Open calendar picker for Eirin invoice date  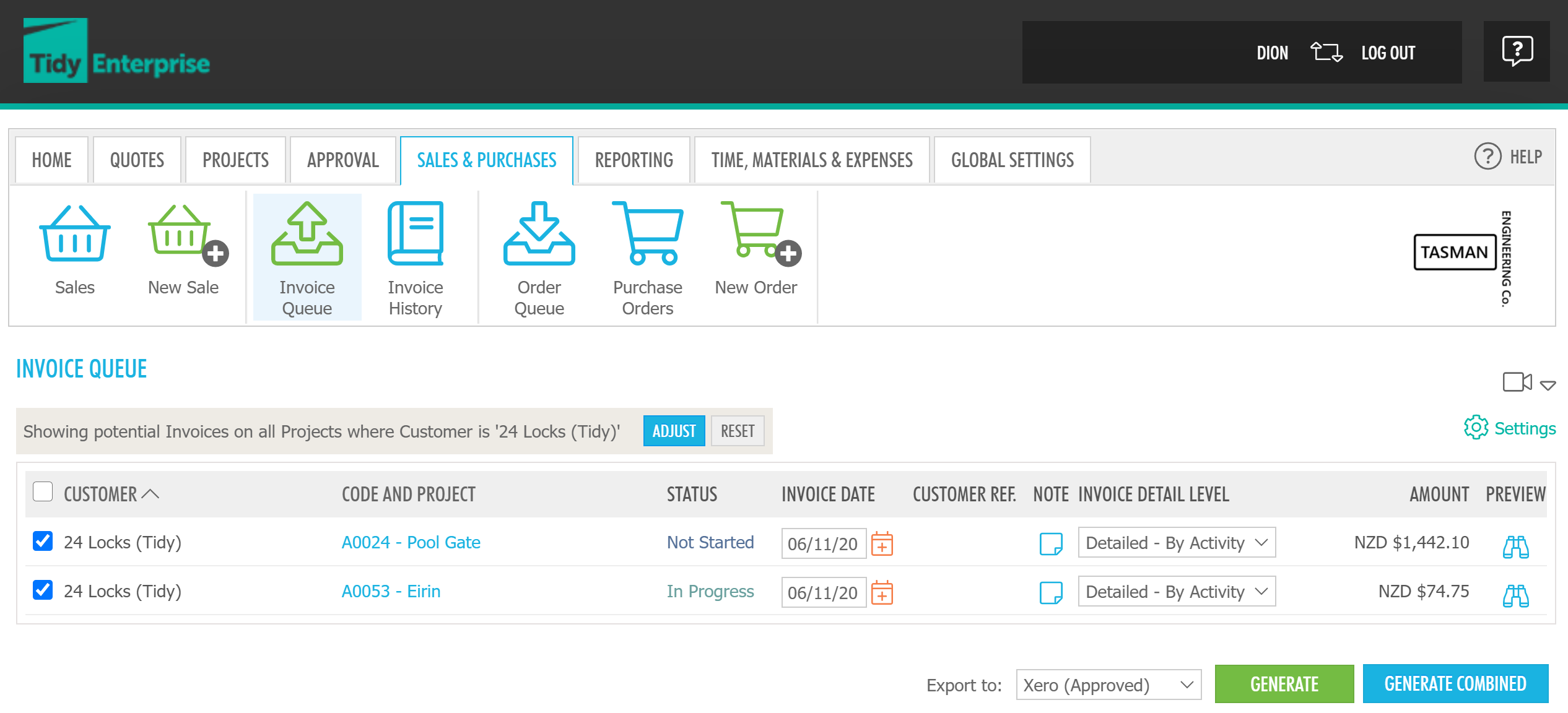[882, 593]
